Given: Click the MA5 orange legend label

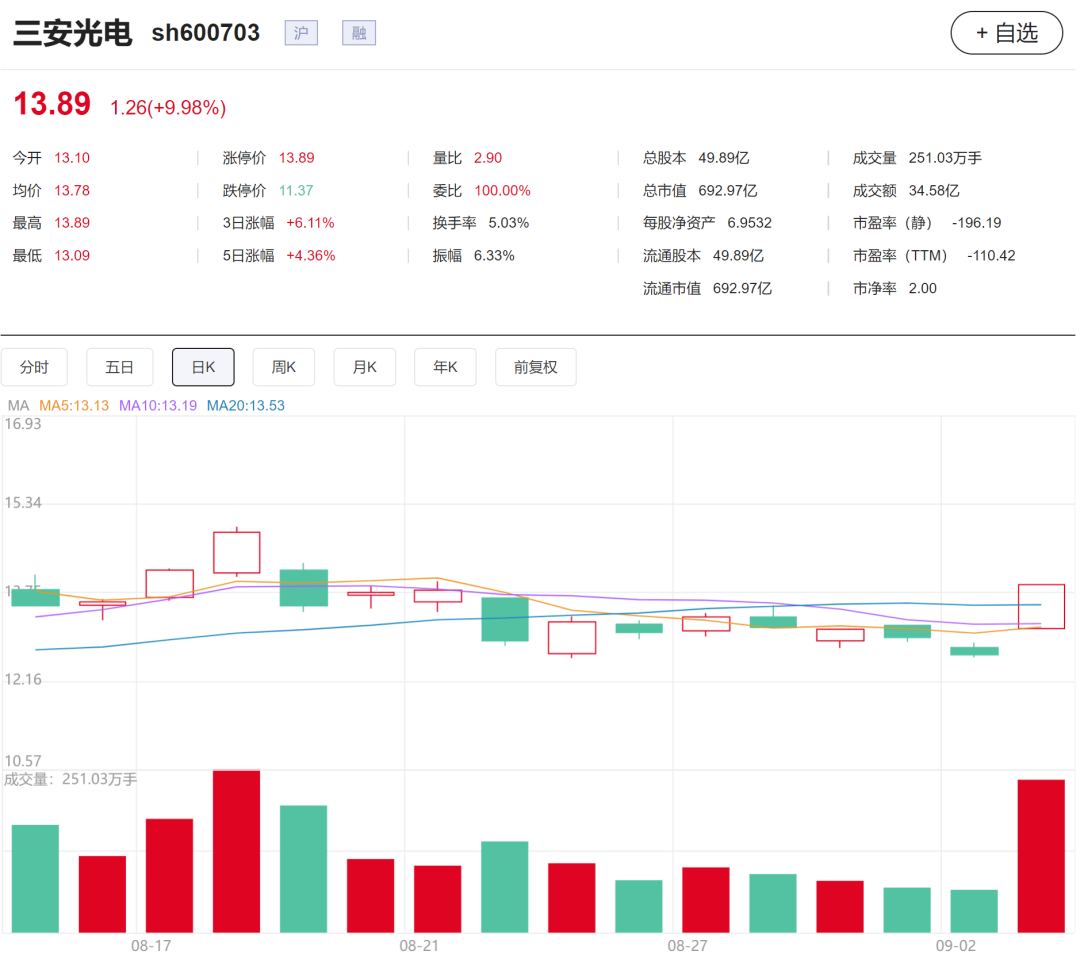Looking at the screenshot, I should point(74,406).
